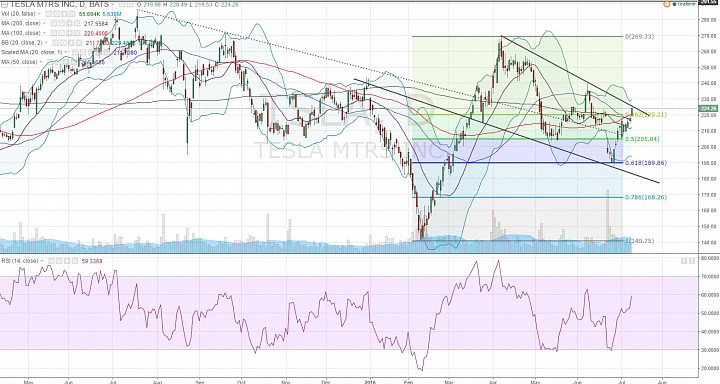Image resolution: width=720 pixels, height=384 pixels.
Task: Select the Fibonacci 0.618(189.86) level label
Action: click(646, 163)
